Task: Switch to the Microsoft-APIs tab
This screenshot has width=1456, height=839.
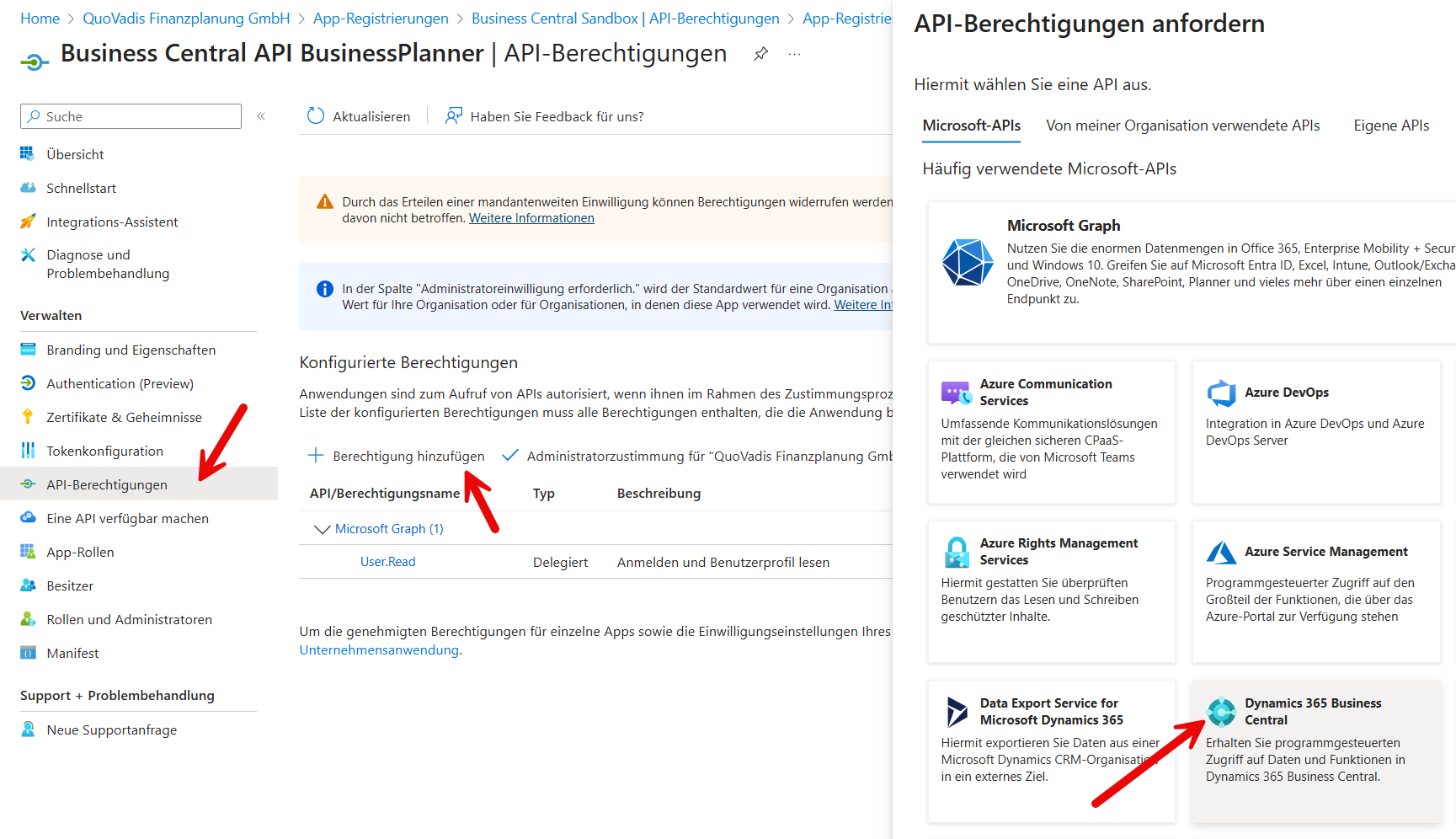Action: (972, 126)
